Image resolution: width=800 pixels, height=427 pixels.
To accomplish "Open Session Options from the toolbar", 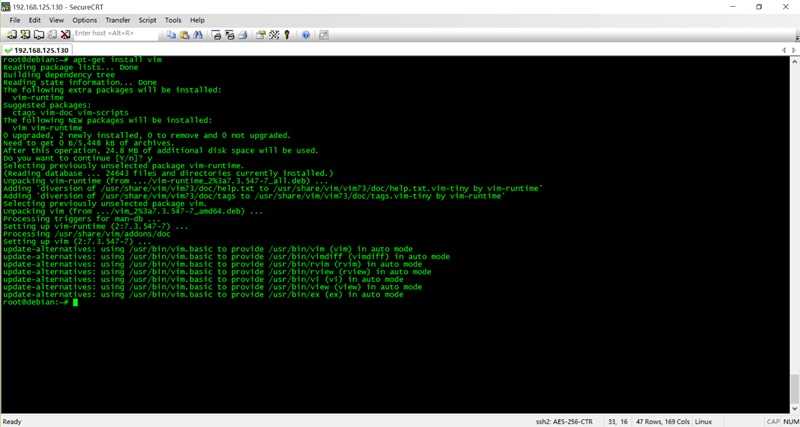I will (261, 35).
